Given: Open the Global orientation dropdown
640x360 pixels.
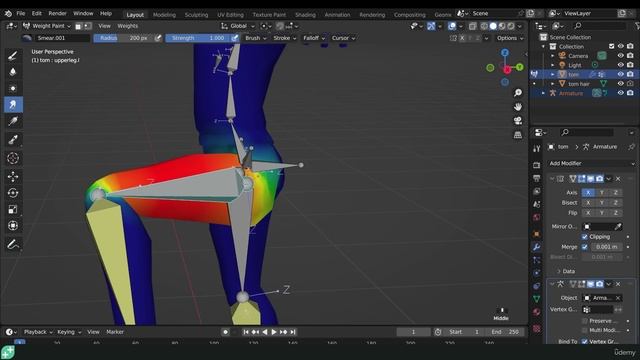Looking at the screenshot, I should coord(238,26).
